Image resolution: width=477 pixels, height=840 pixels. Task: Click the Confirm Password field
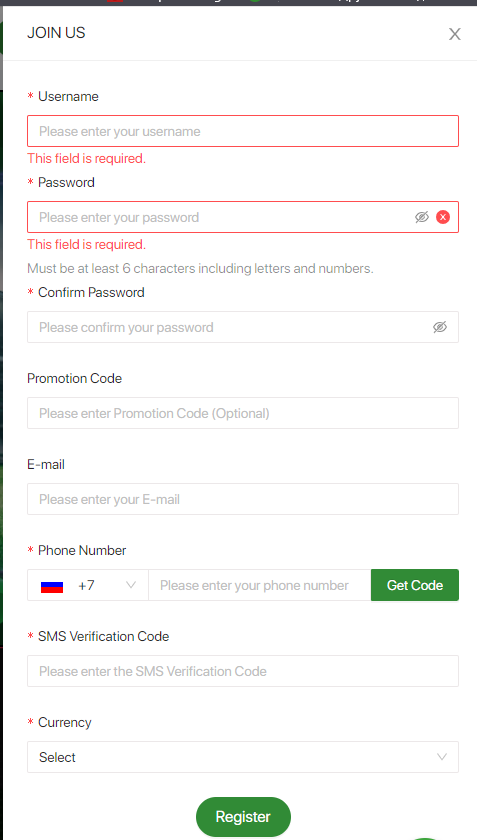(x=243, y=327)
